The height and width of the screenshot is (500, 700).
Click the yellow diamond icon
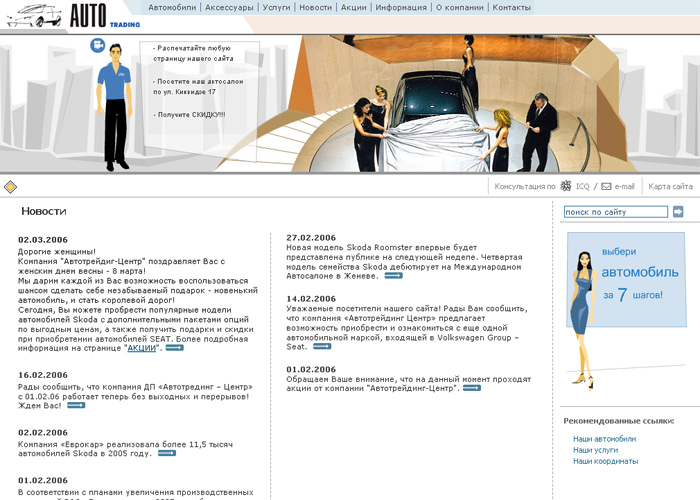[x=10, y=187]
